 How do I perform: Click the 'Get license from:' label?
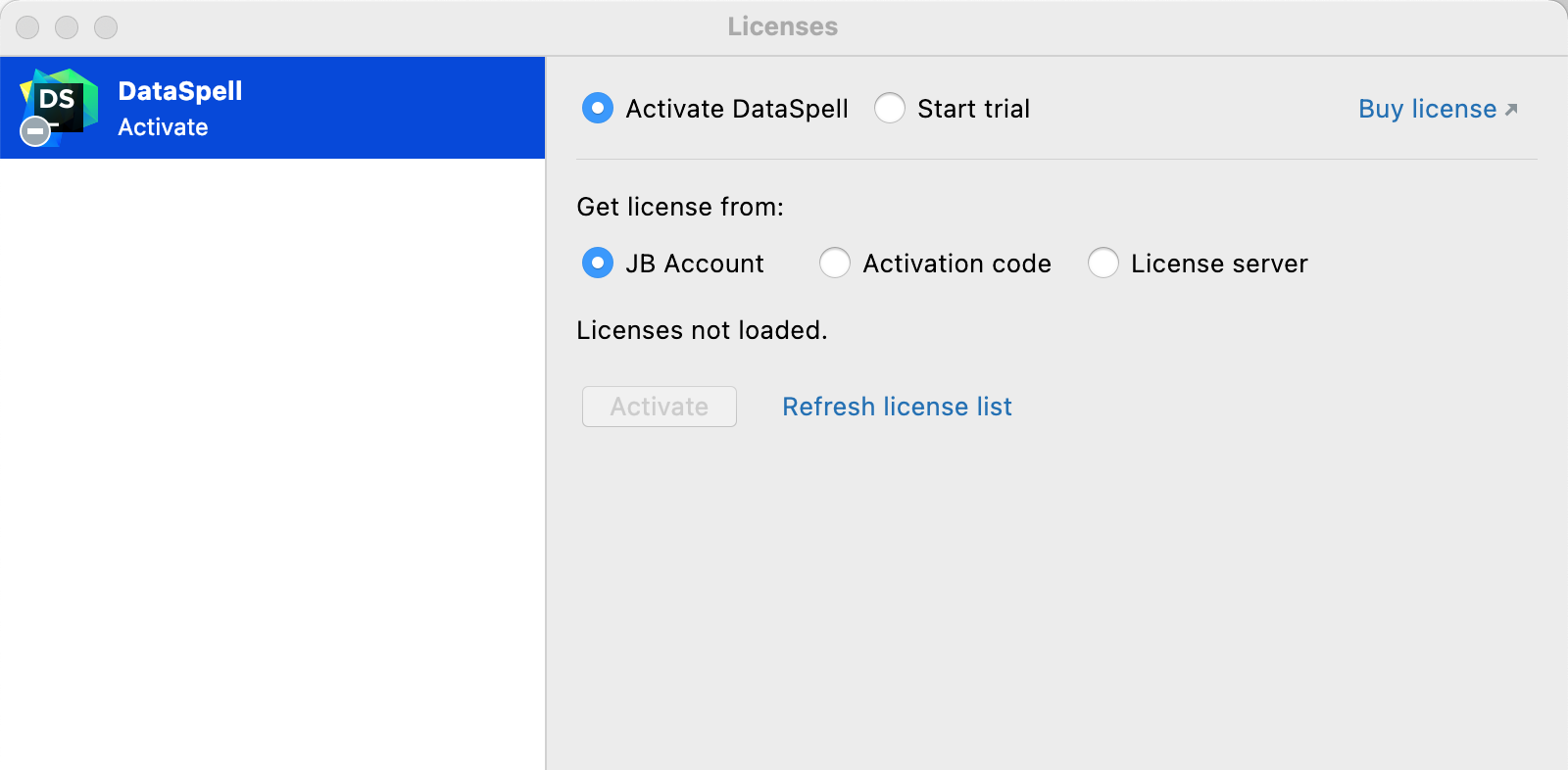[x=680, y=207]
